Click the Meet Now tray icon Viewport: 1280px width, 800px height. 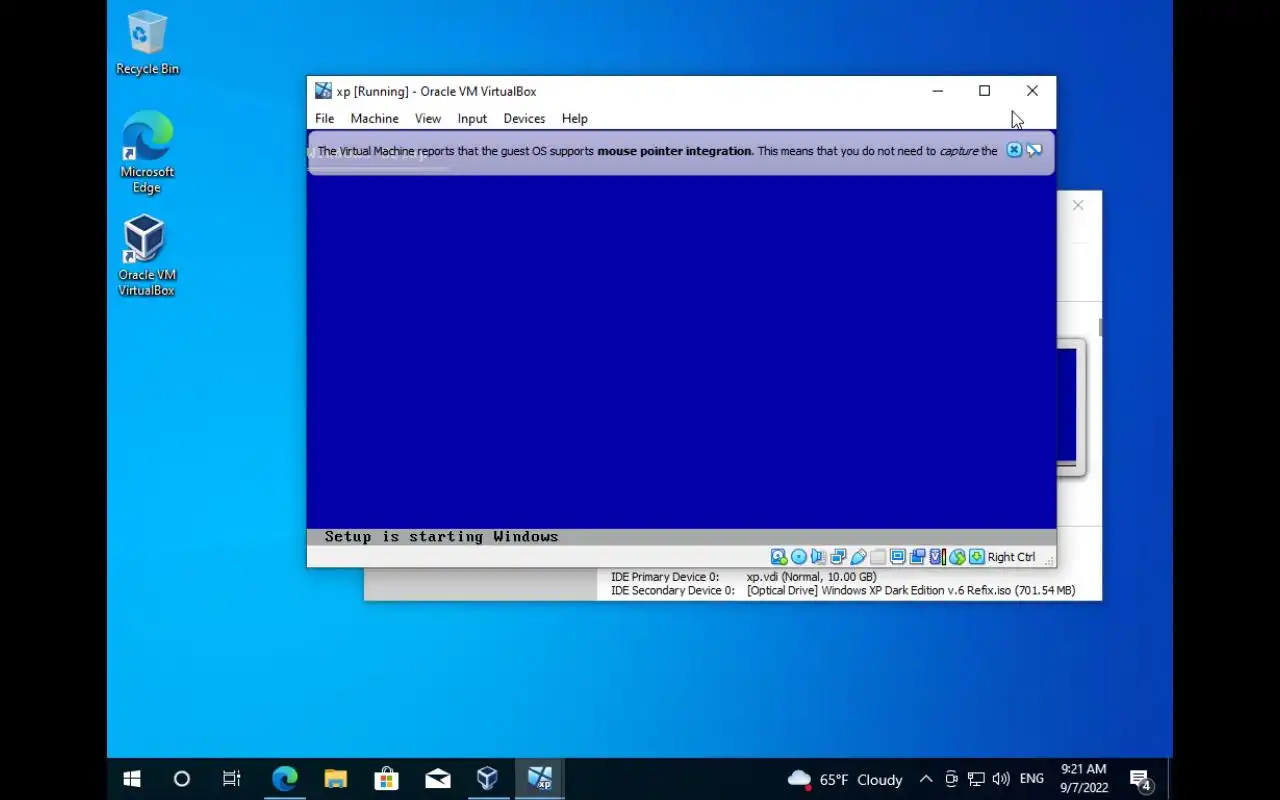(x=951, y=779)
